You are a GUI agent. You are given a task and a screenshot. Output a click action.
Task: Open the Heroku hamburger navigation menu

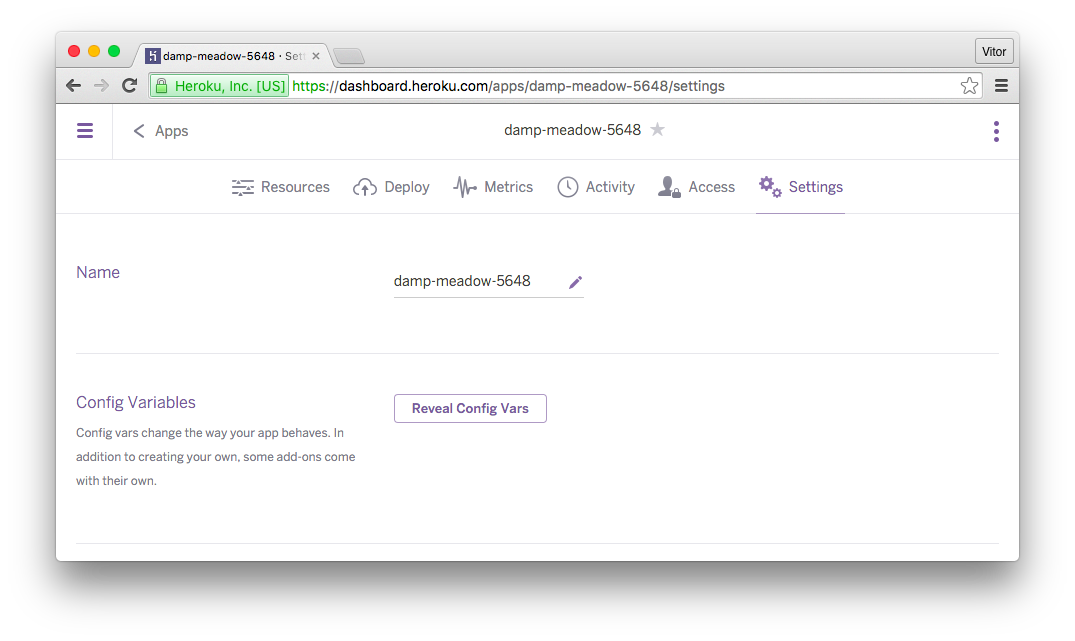[x=84, y=130]
